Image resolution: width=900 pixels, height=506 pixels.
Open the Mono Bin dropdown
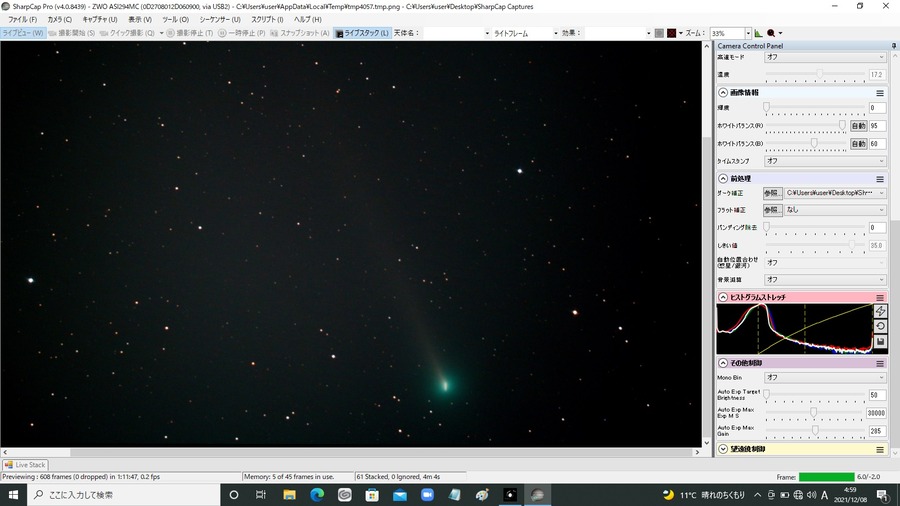click(x=825, y=377)
